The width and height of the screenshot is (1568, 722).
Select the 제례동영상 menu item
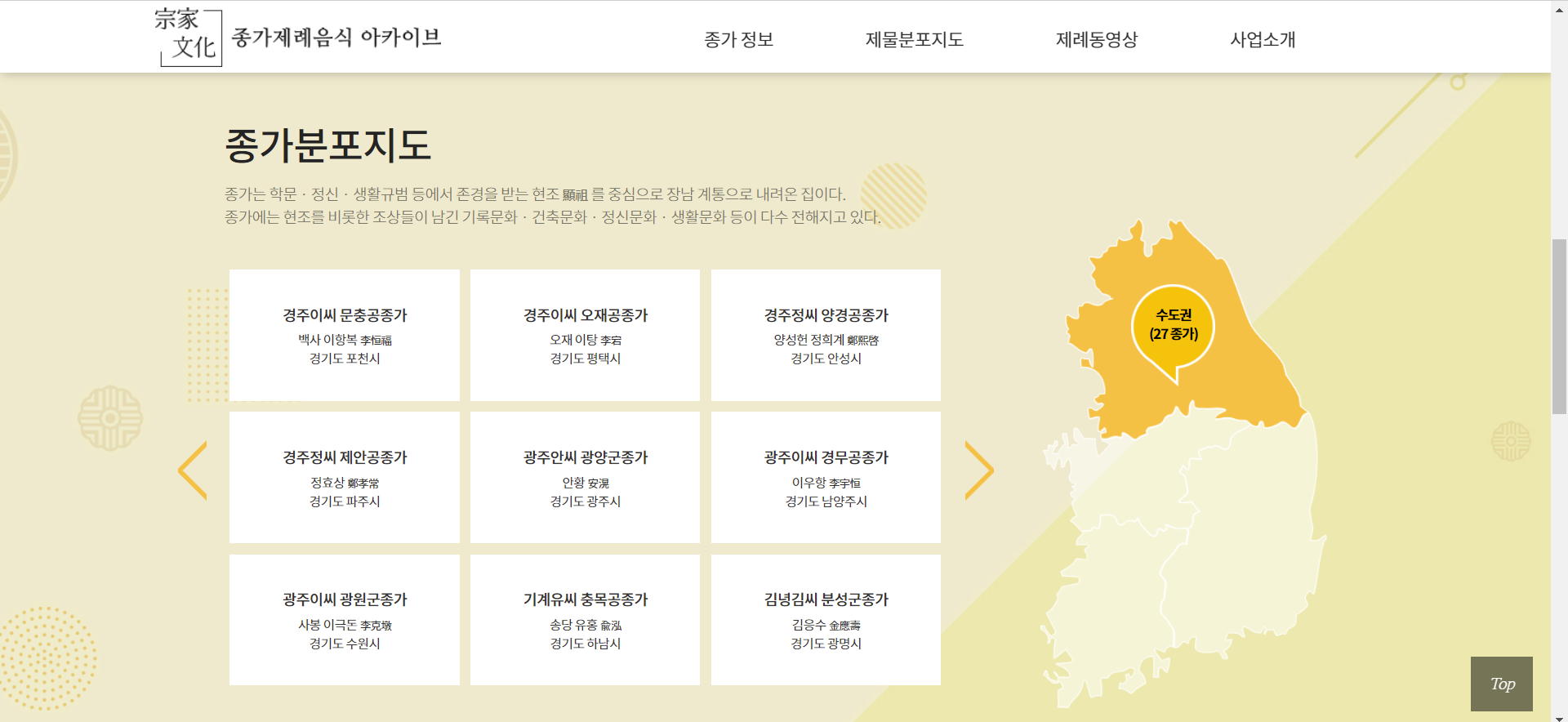coord(1096,39)
